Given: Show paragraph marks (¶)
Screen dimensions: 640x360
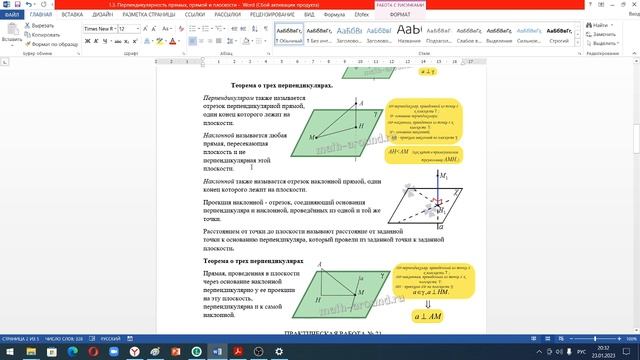Looking at the screenshot, I should [266, 29].
